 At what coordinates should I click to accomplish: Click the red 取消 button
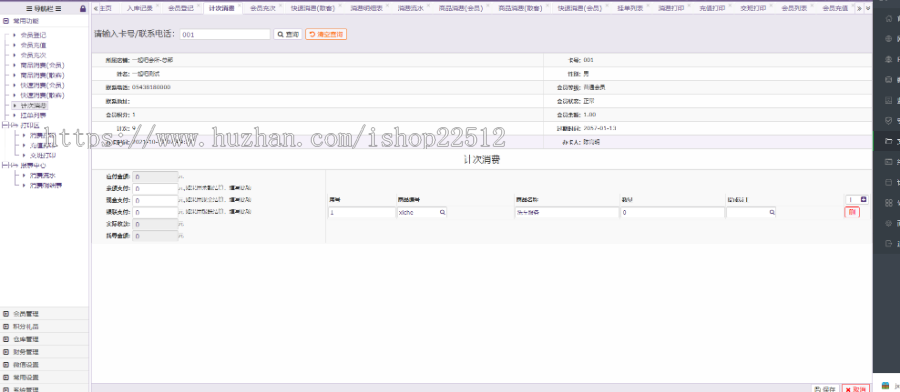tap(856, 389)
